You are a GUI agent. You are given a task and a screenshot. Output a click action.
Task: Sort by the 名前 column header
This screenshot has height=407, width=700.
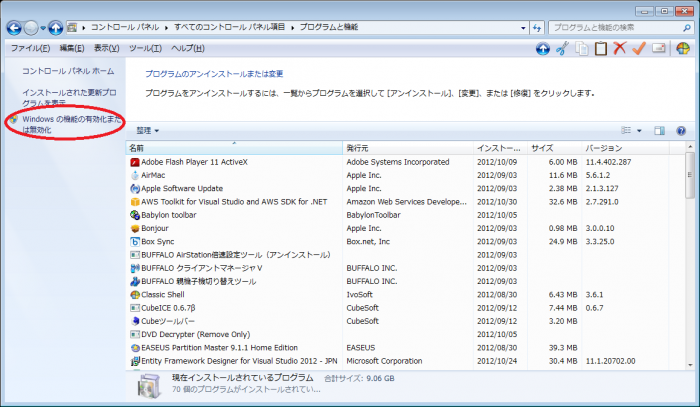point(234,148)
